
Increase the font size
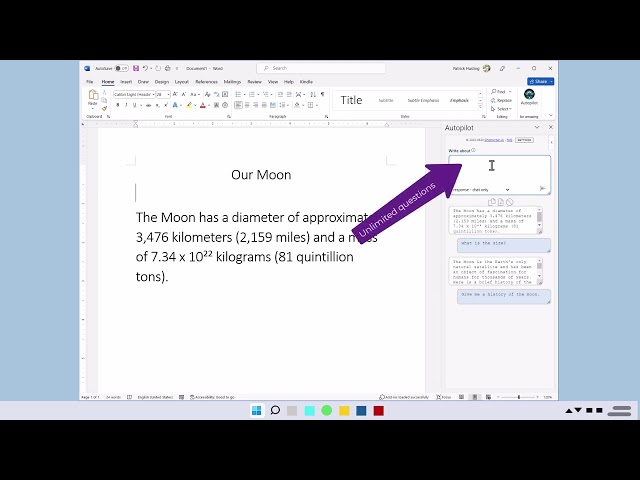click(x=175, y=94)
